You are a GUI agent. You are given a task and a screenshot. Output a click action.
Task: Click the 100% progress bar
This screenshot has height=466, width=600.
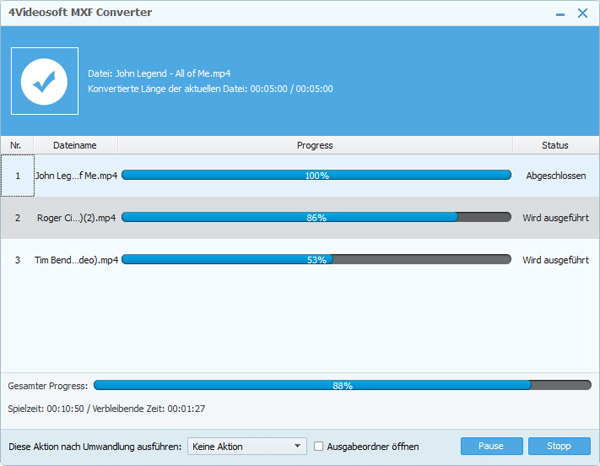[x=316, y=175]
